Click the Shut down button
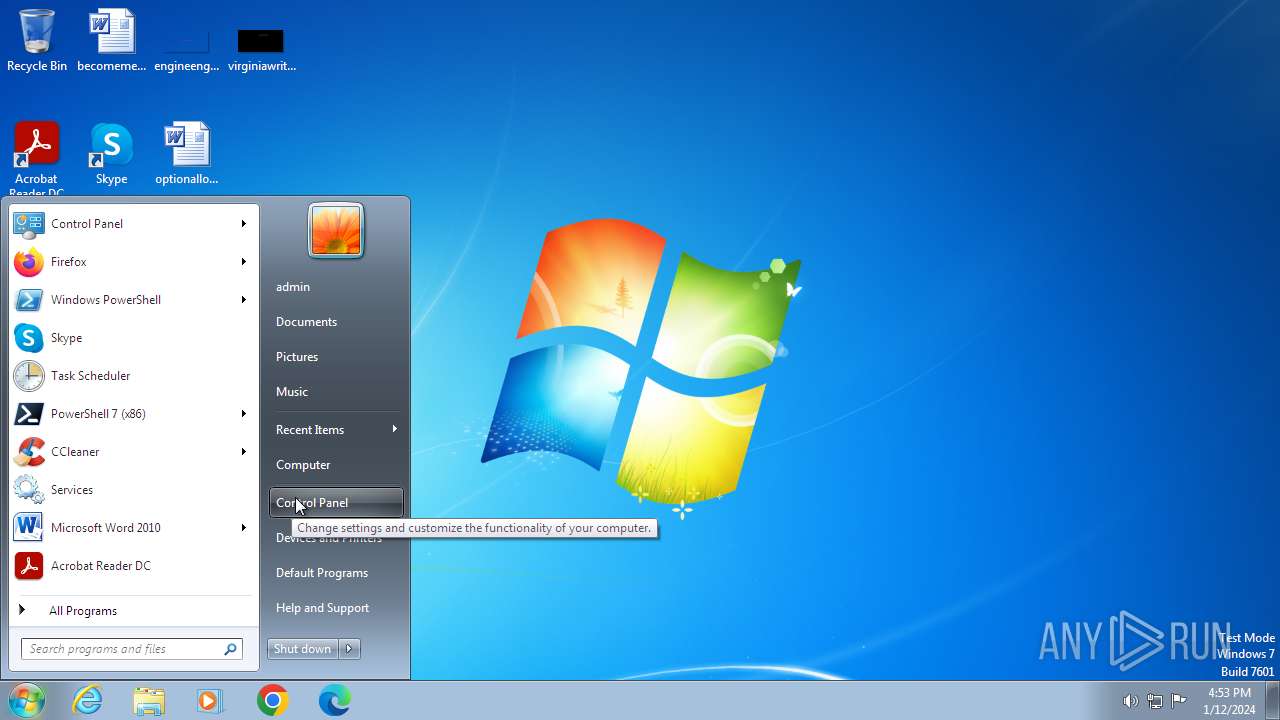Viewport: 1280px width, 720px height. click(x=303, y=649)
